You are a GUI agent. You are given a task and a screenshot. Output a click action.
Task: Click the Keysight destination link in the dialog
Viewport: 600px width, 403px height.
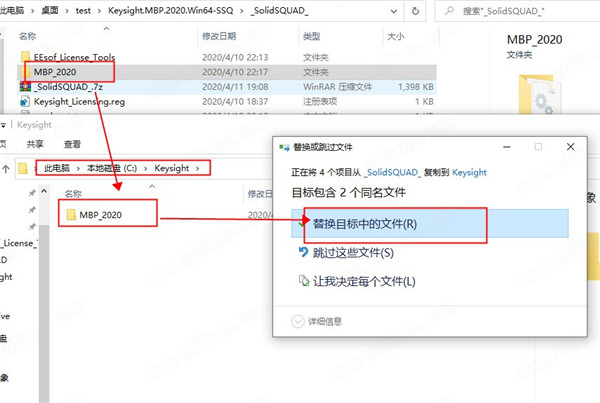click(x=469, y=173)
